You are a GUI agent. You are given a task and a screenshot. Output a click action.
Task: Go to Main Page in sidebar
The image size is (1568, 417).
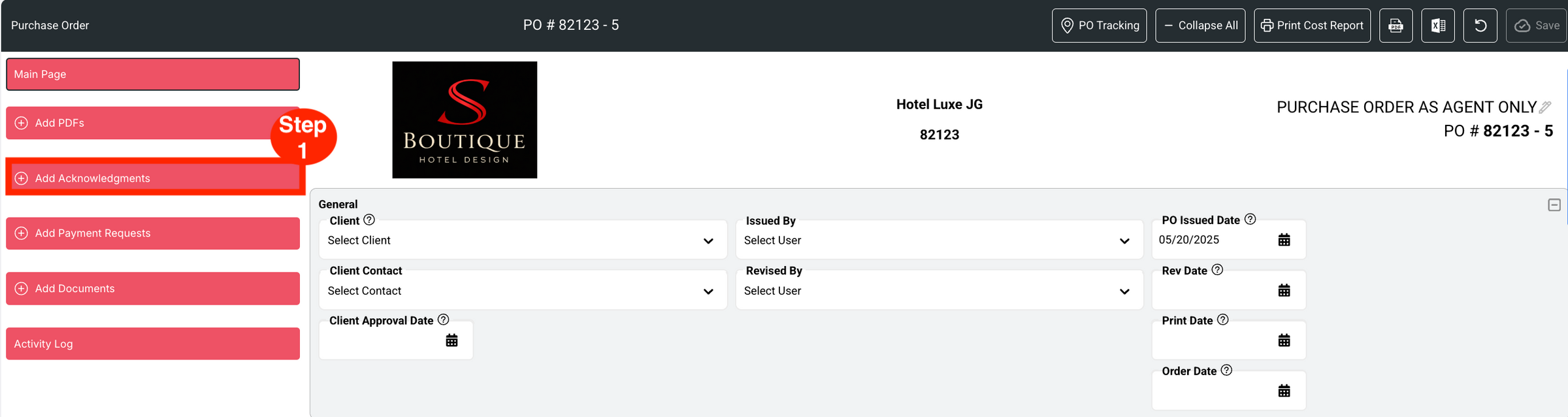click(153, 75)
